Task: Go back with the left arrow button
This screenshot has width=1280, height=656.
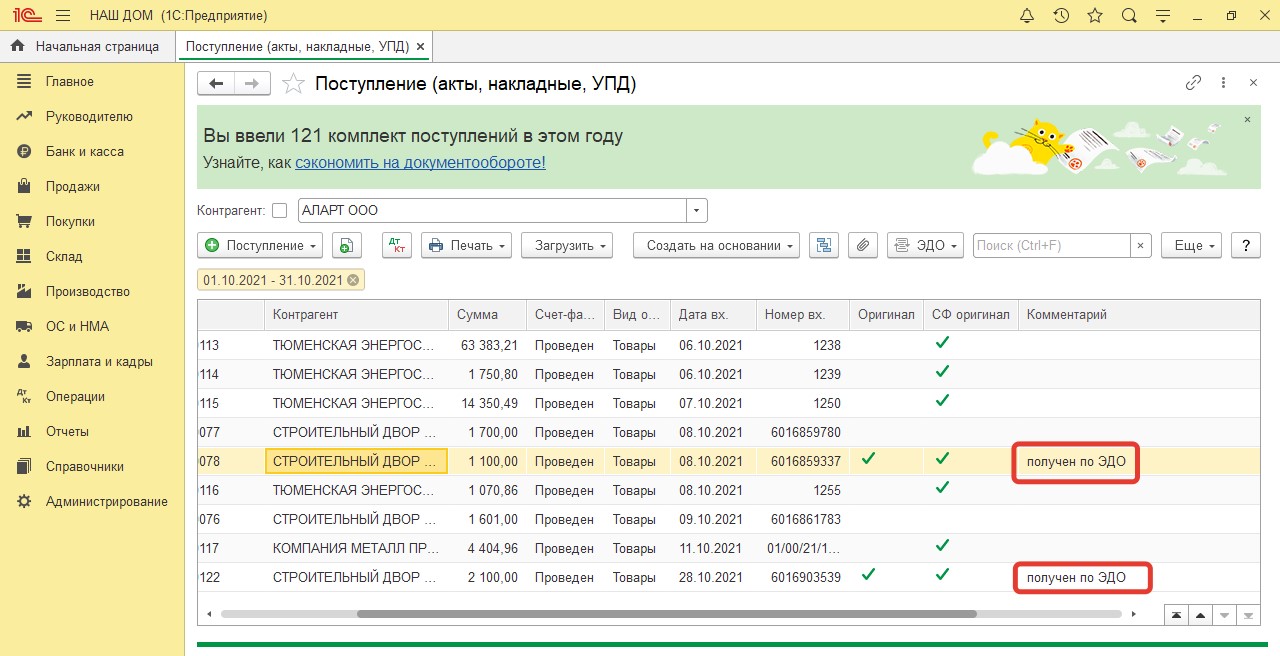Action: (x=216, y=84)
